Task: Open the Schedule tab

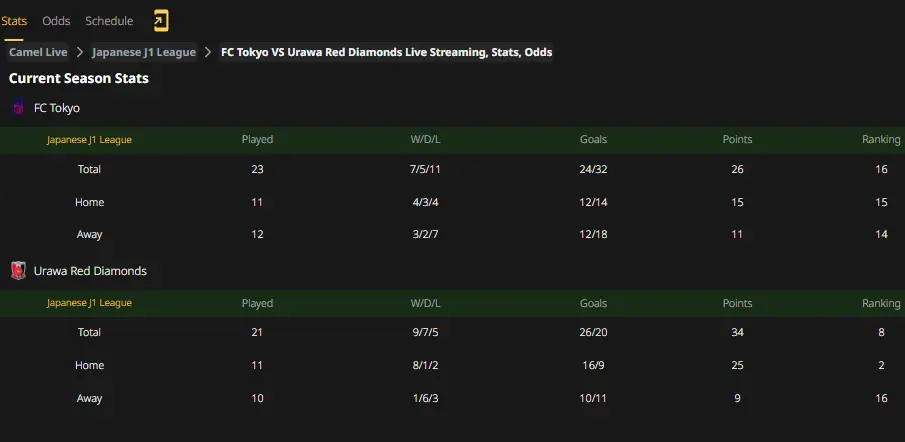Action: 109,21
